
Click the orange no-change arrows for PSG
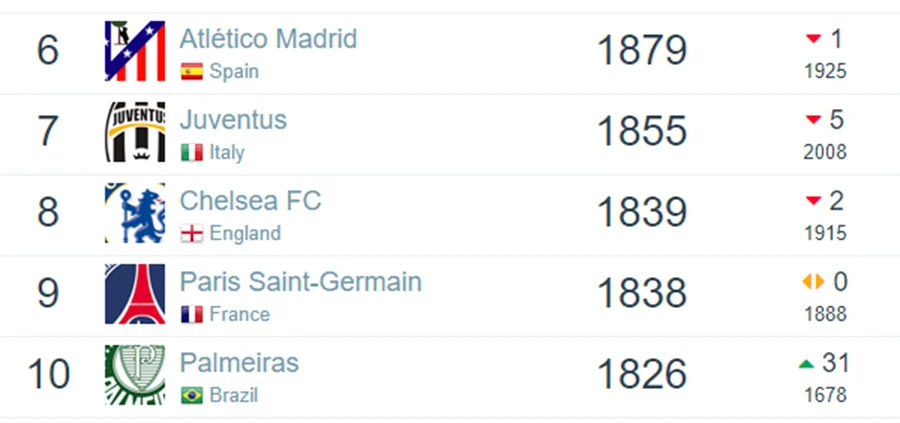pyautogui.click(x=813, y=282)
